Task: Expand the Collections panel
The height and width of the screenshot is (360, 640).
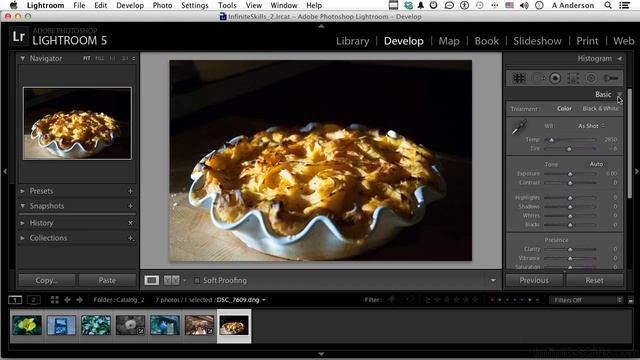Action: pos(22,238)
